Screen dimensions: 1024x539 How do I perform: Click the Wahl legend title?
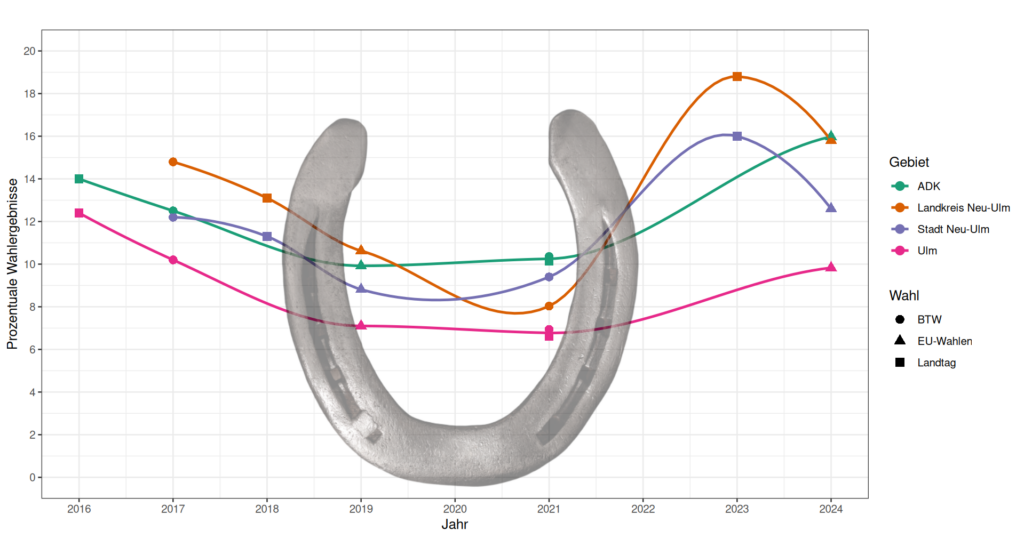coord(904,296)
